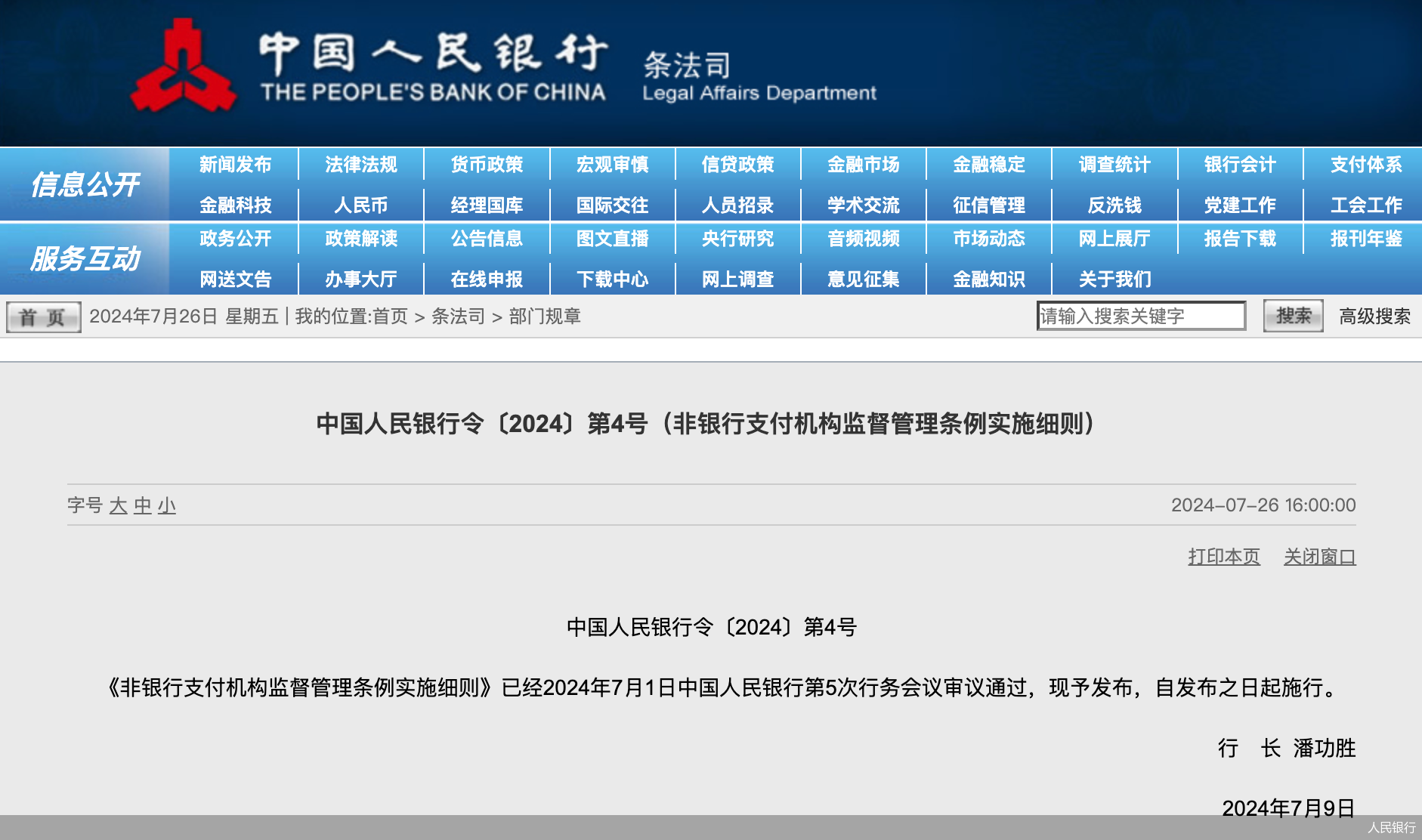Select 学术交流 menu item
This screenshot has height=840, width=1422.
864,205
